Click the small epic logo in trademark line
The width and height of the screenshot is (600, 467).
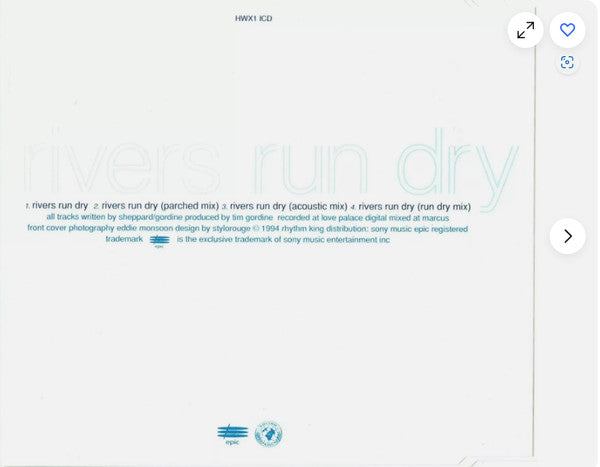[159, 241]
